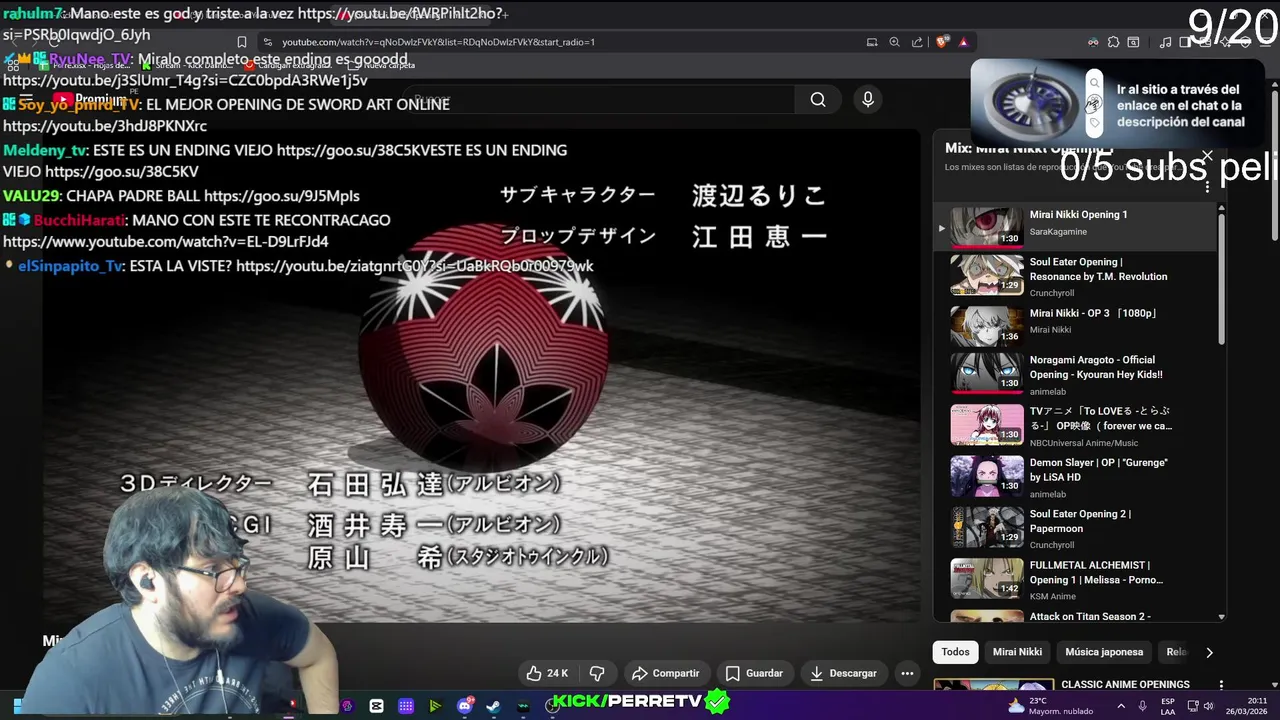Play FULLMETAL ALCHEMIST Opening 1 Melissa
The height and width of the screenshot is (720, 1280).
tap(1075, 579)
